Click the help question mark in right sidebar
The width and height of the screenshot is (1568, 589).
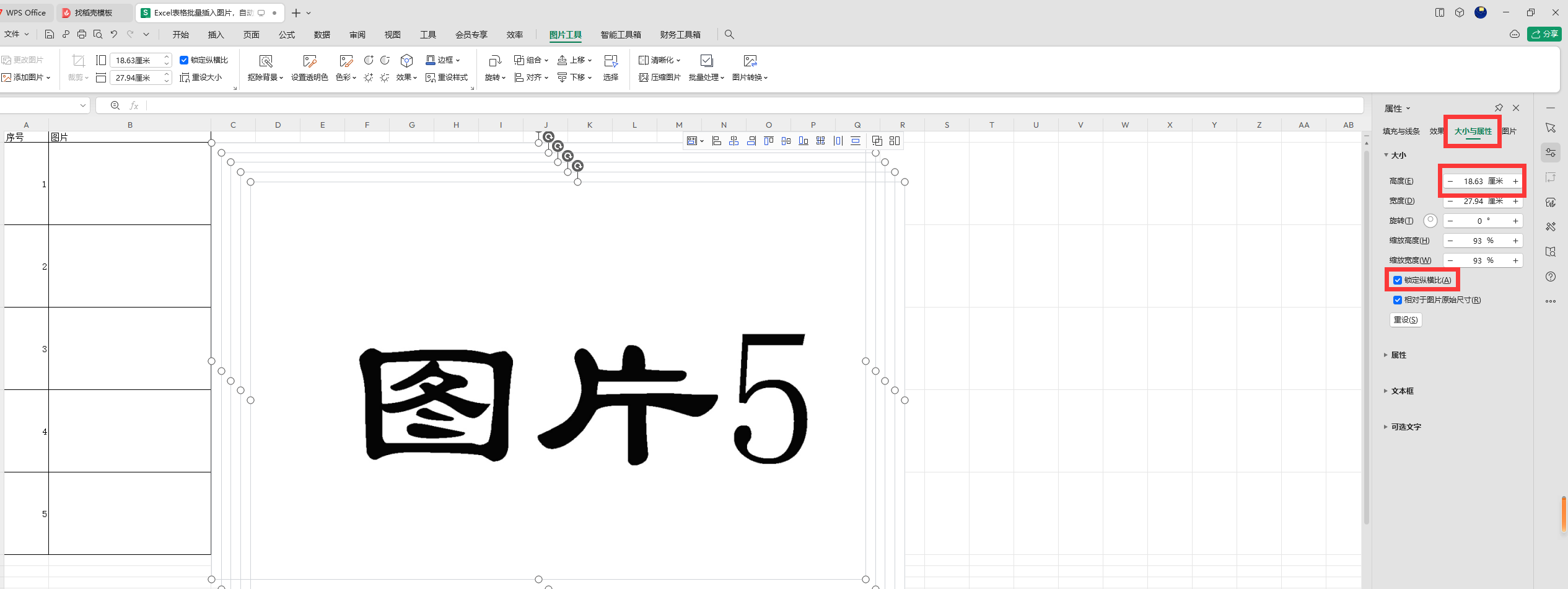tap(1551, 277)
